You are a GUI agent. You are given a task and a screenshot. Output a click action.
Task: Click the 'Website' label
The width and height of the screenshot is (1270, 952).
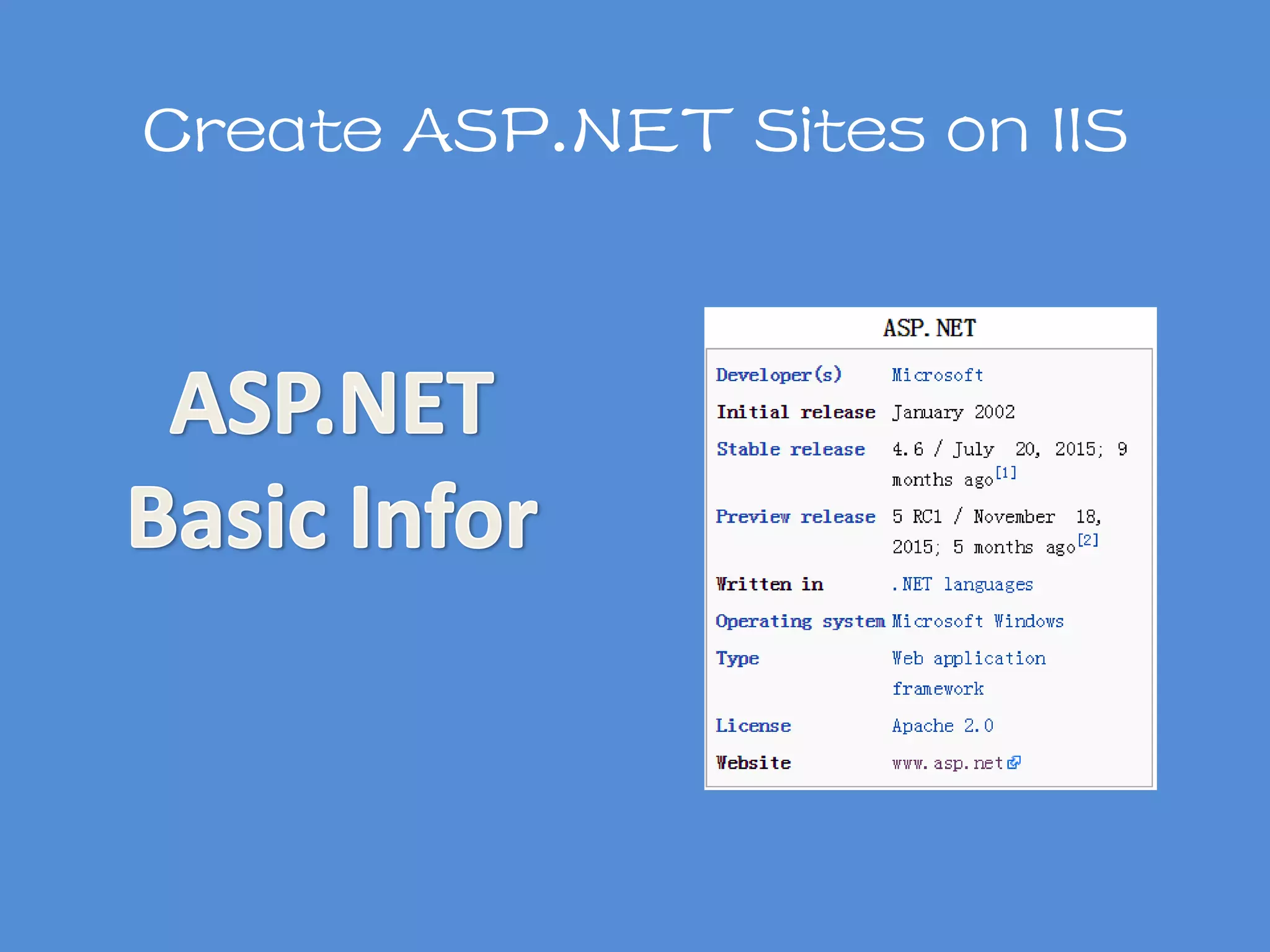pyautogui.click(x=753, y=763)
